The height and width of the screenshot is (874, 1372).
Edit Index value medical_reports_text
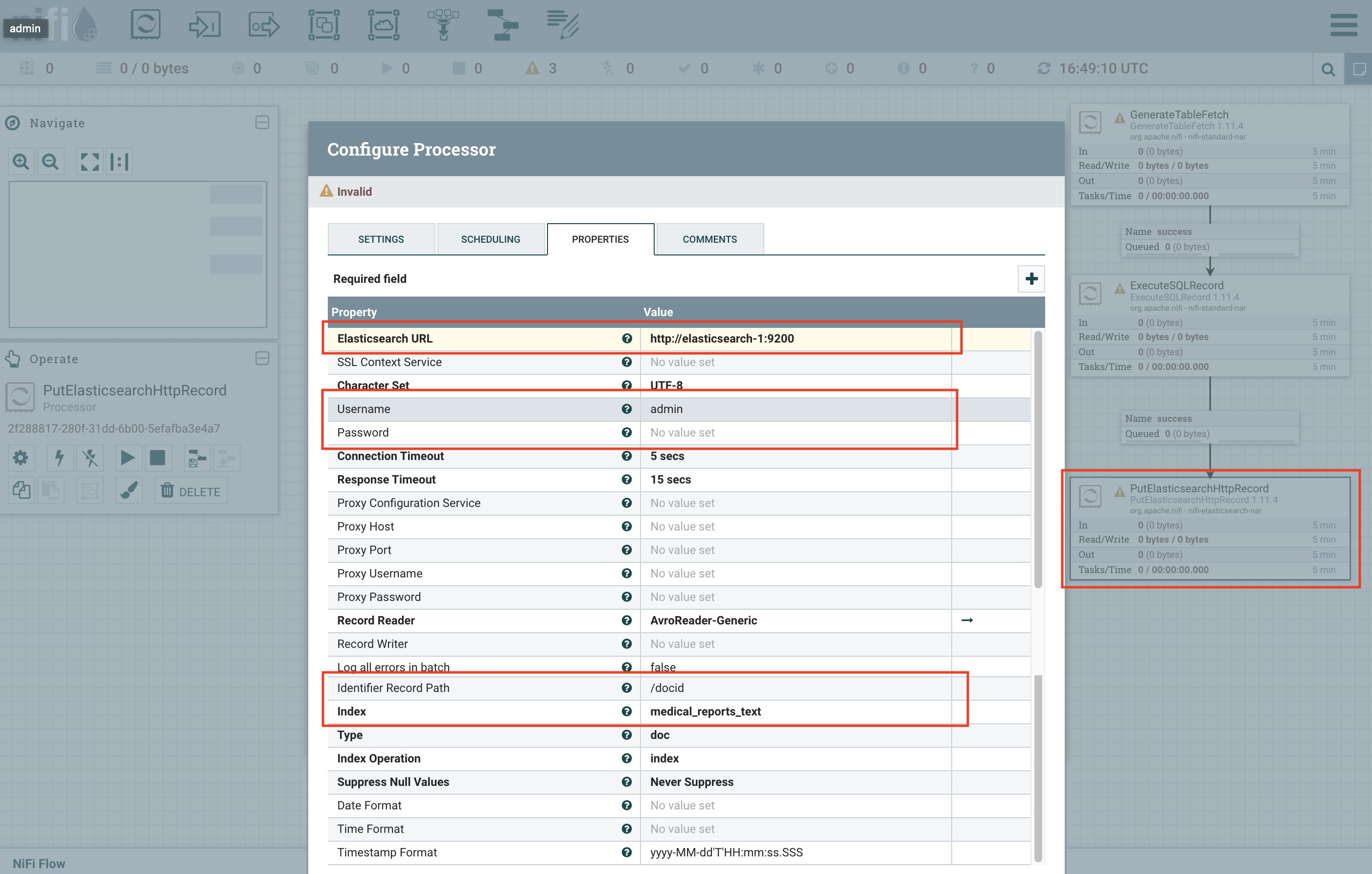pyautogui.click(x=796, y=712)
